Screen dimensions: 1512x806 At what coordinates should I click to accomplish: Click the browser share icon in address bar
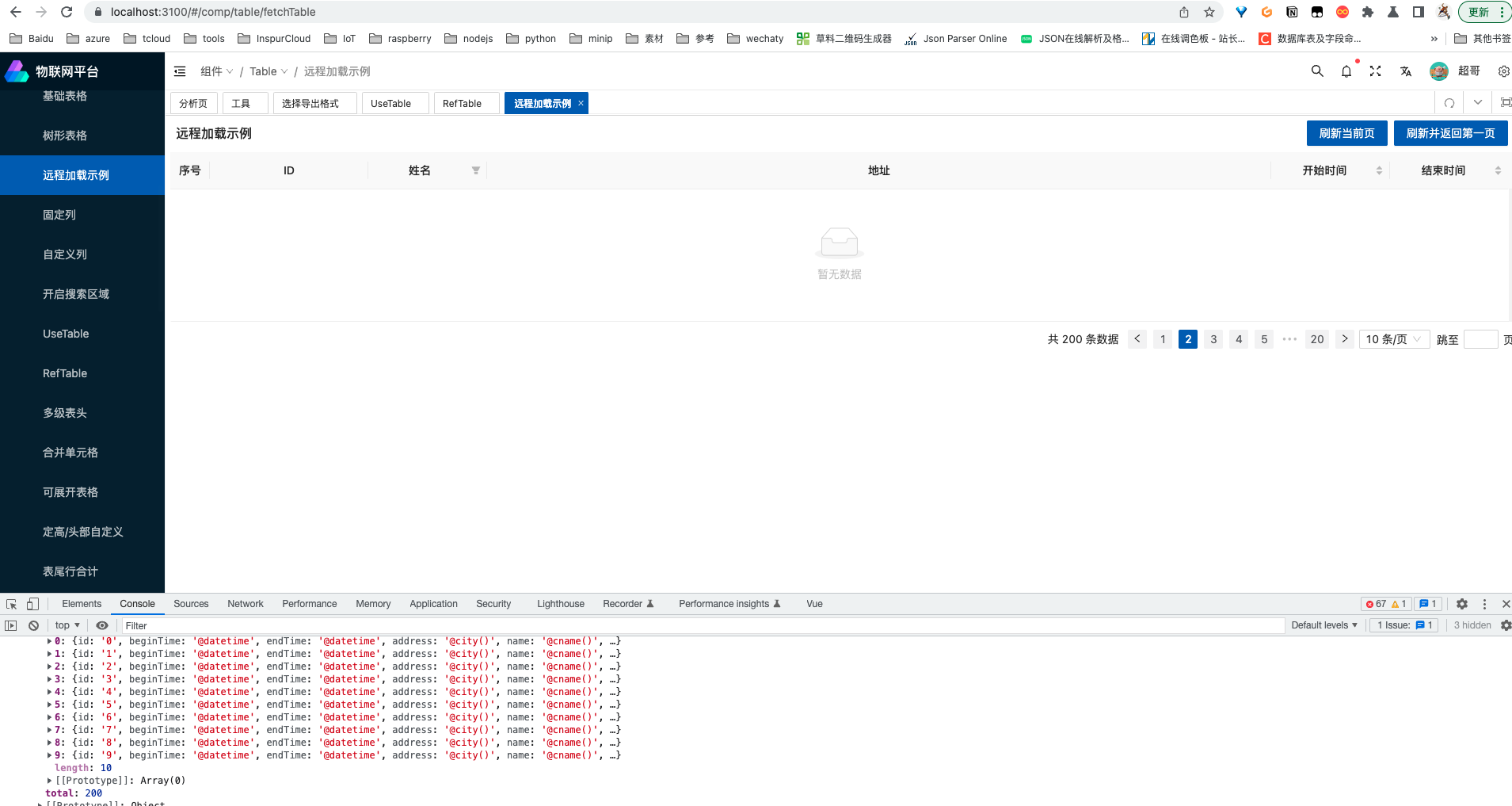pos(1184,12)
